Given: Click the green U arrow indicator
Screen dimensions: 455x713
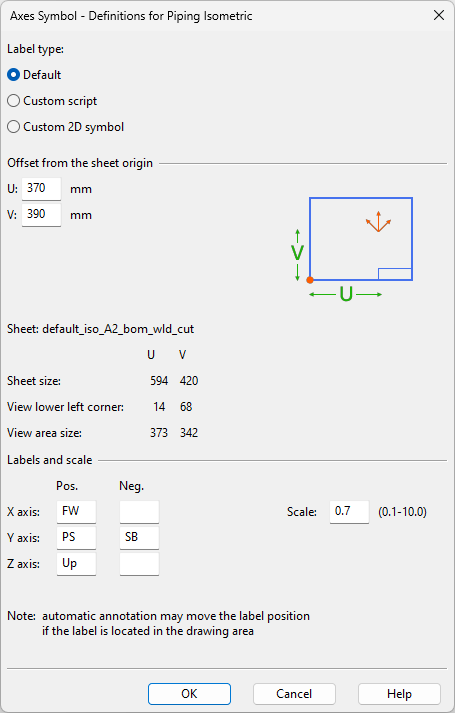Looking at the screenshot, I should point(345,295).
